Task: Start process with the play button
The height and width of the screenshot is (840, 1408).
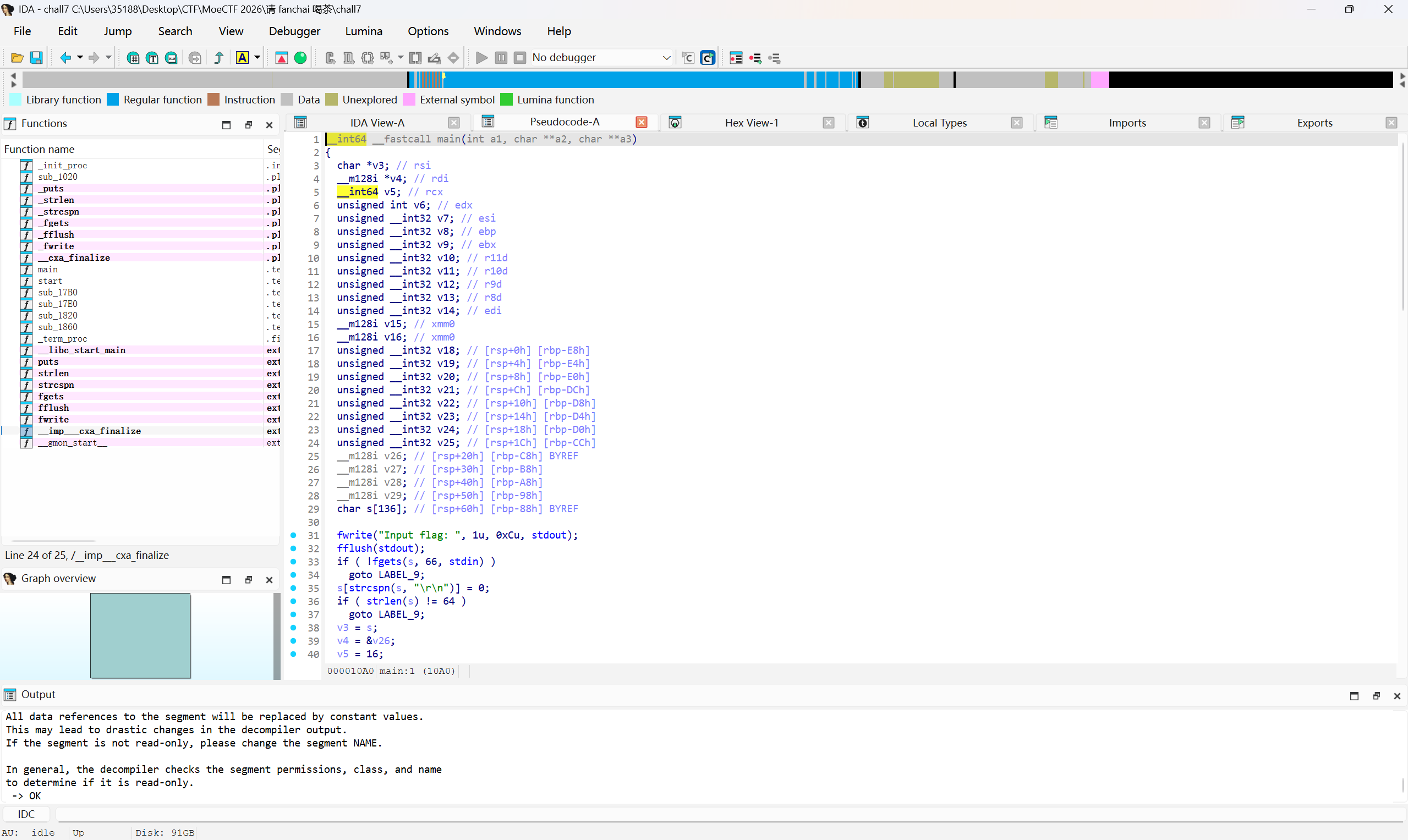Action: pyautogui.click(x=482, y=58)
